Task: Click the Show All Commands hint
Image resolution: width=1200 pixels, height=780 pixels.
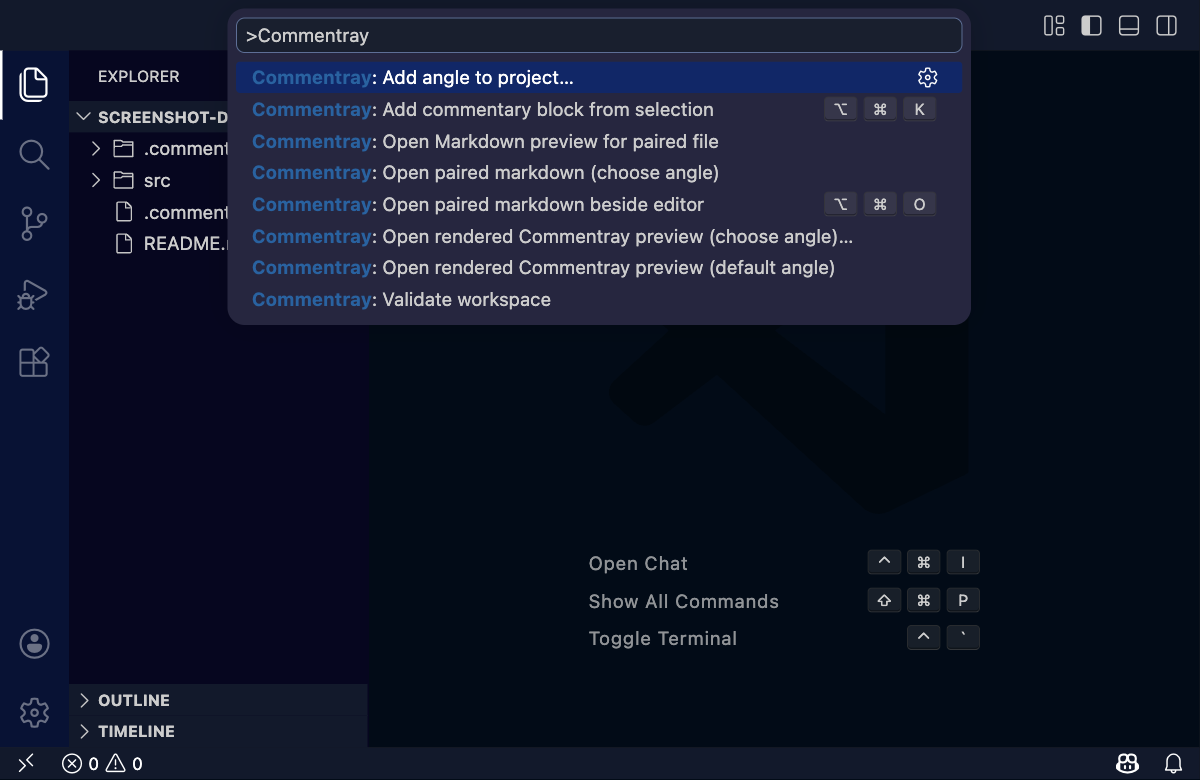Action: click(683, 601)
